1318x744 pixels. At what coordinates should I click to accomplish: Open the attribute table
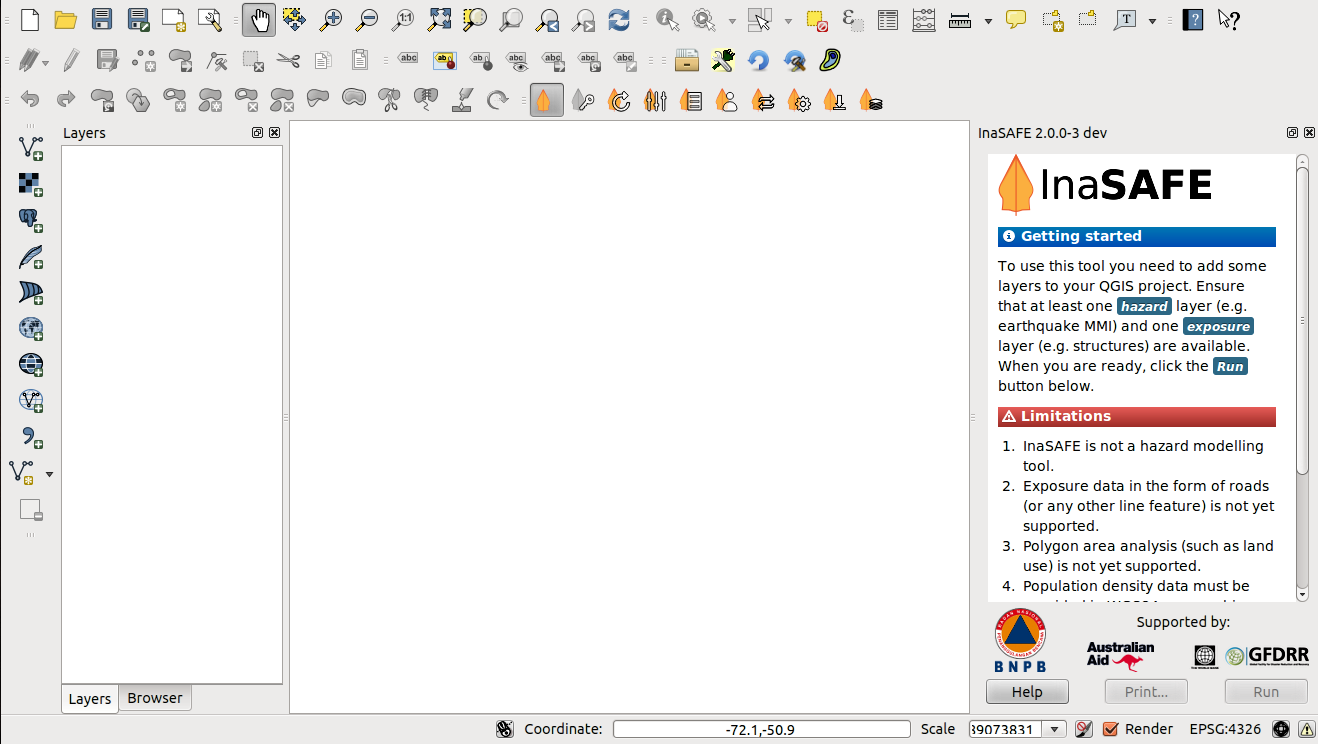pos(888,19)
